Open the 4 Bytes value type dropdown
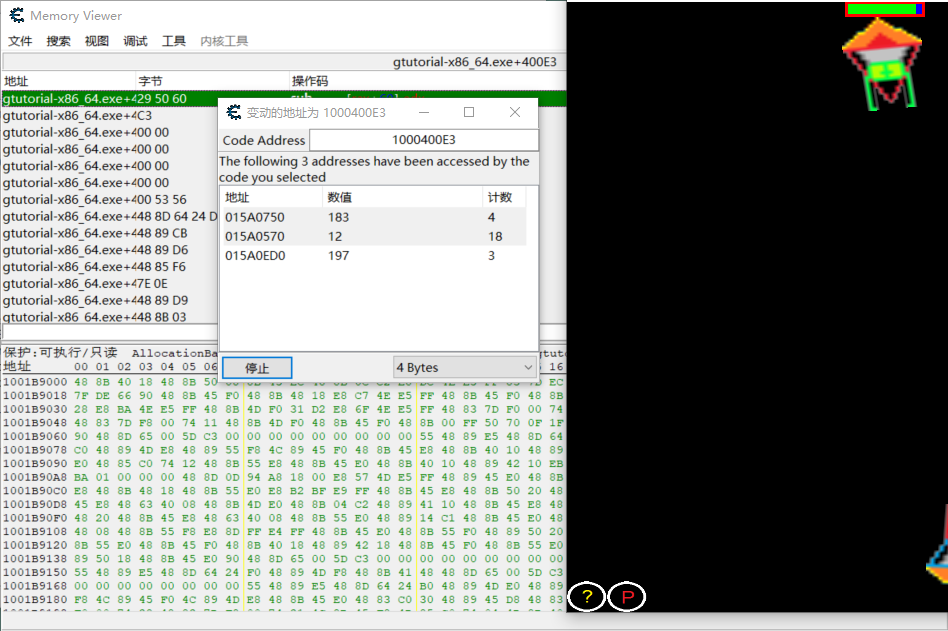This screenshot has height=631, width=948. (464, 368)
